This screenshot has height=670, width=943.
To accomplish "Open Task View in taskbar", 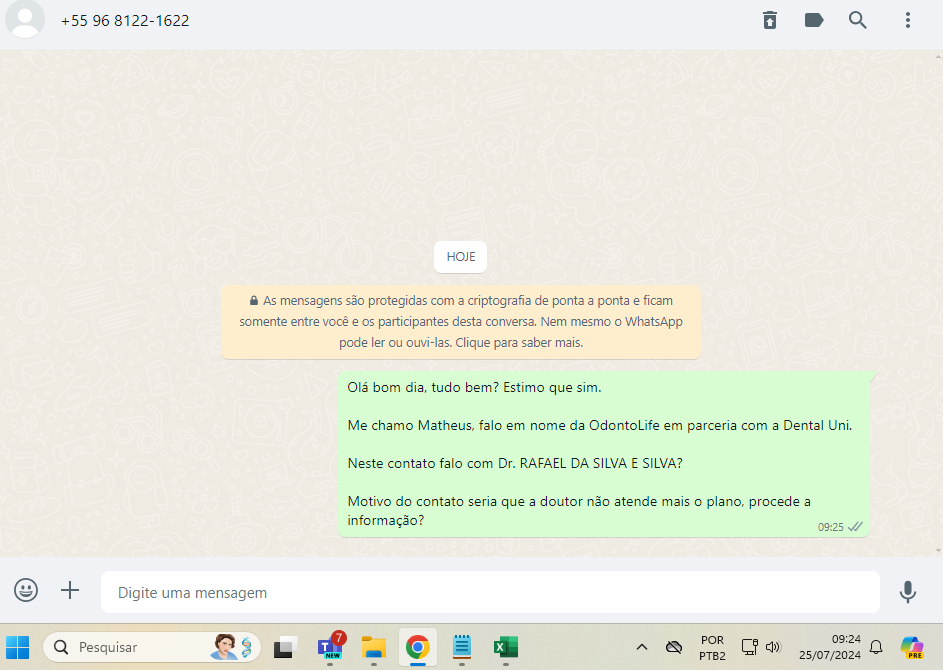I will [x=286, y=647].
